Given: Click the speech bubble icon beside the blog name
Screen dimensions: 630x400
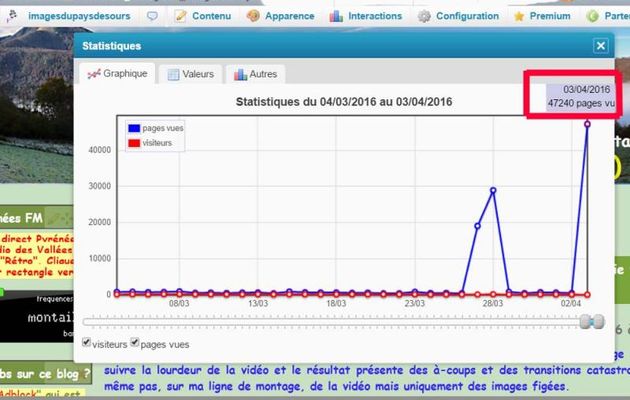Looking at the screenshot, I should coord(152,16).
